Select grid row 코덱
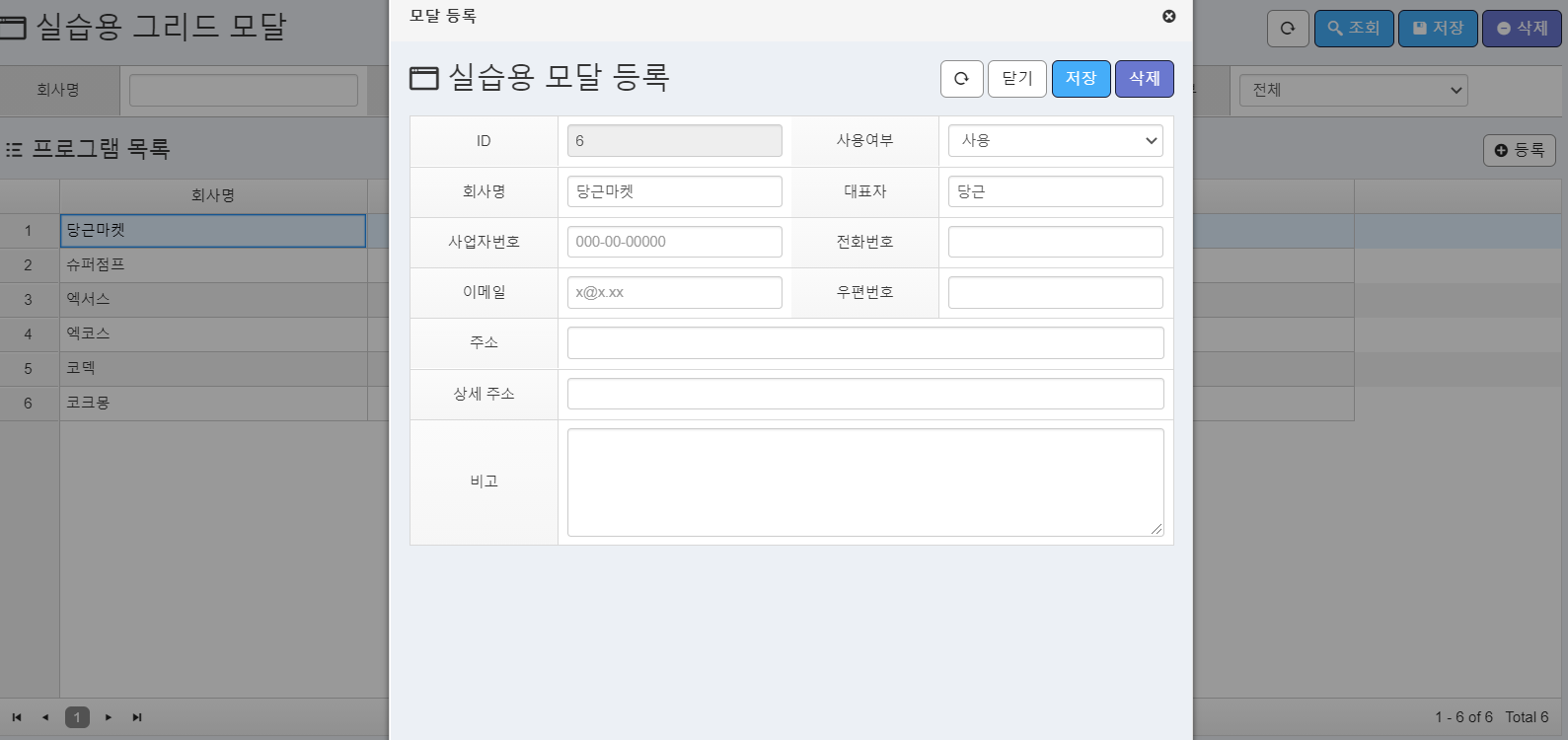1568x740 pixels. click(213, 369)
